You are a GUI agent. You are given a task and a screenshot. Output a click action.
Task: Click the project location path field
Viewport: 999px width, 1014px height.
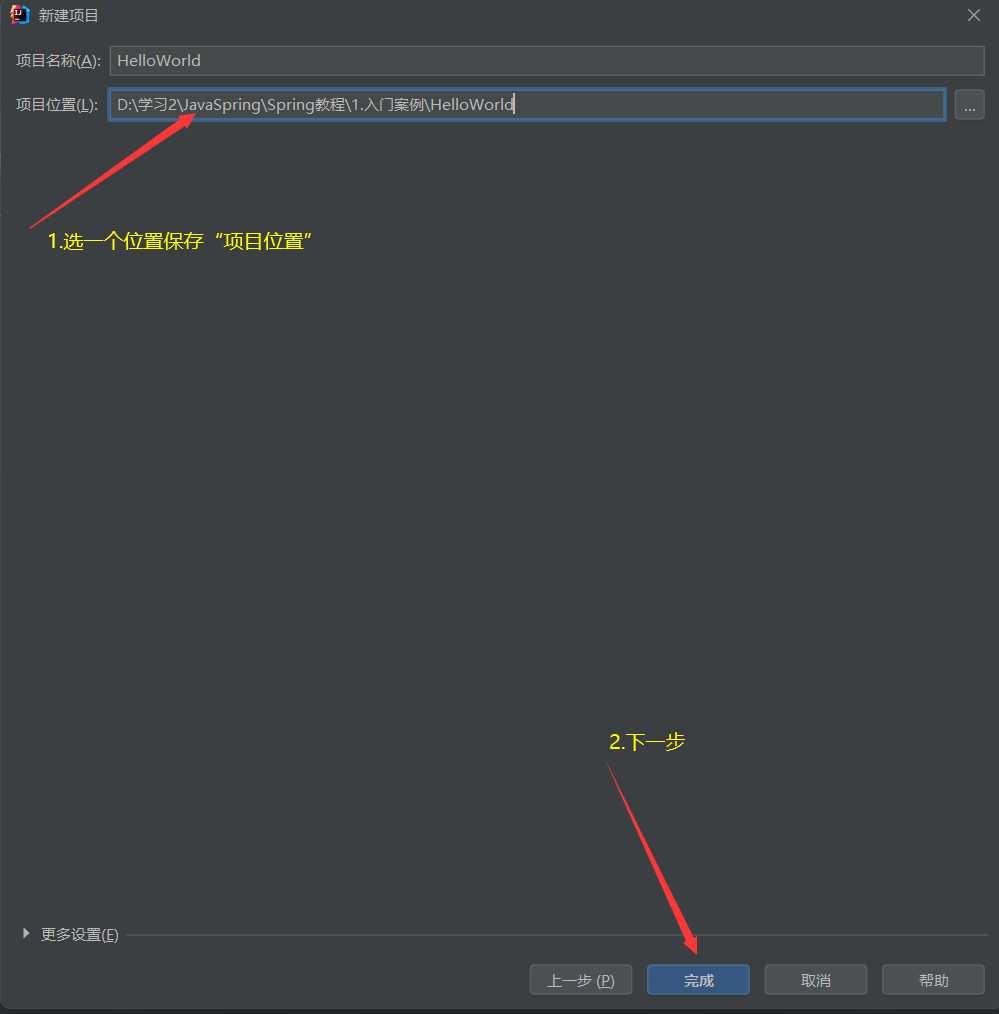coord(527,105)
